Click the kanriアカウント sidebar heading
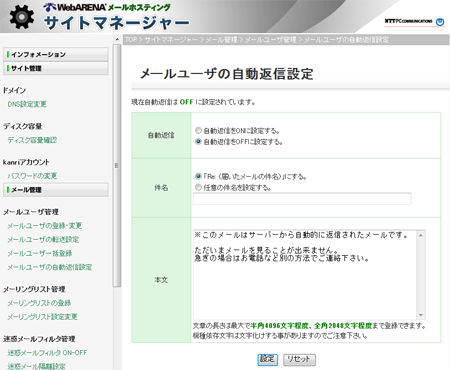 [26, 162]
